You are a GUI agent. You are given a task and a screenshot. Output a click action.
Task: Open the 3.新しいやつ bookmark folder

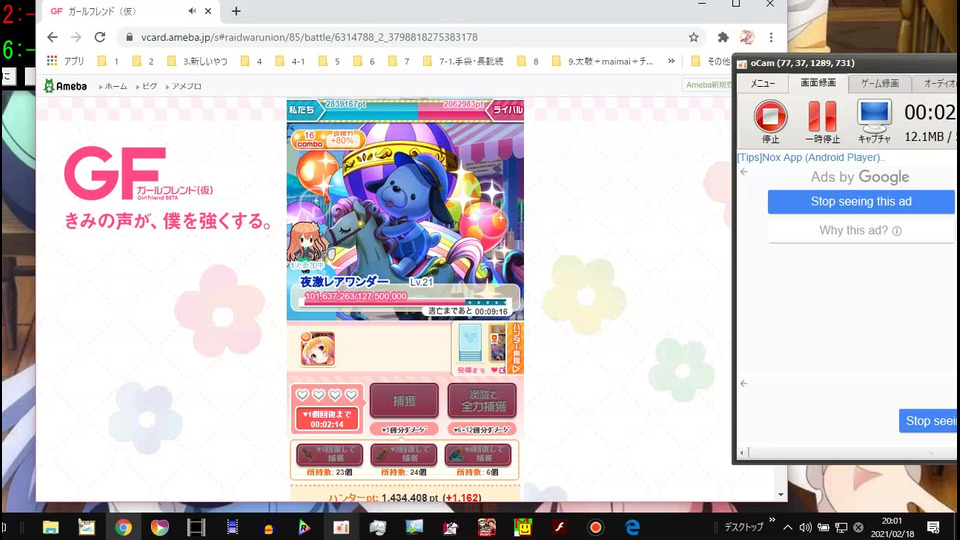pos(197,61)
